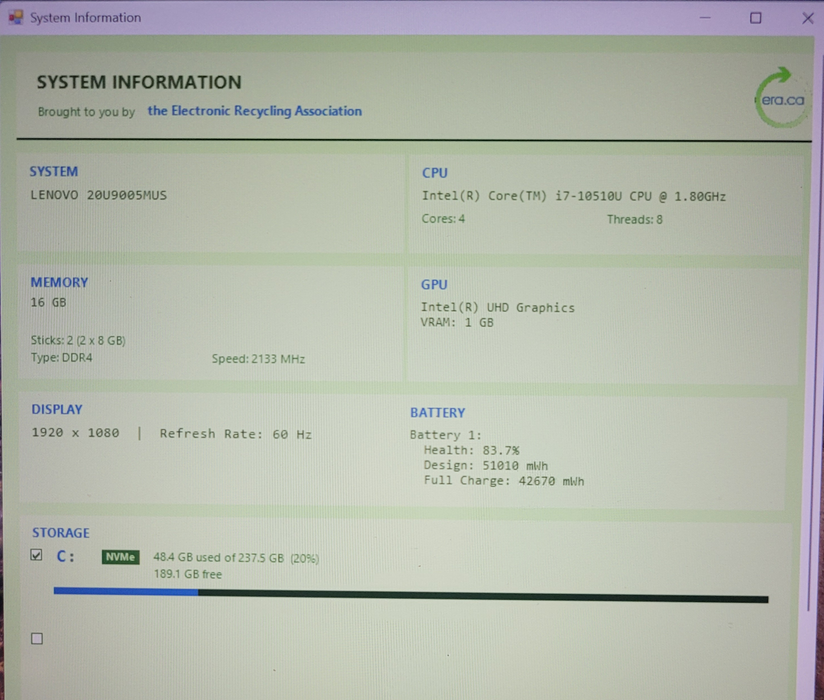Image resolution: width=824 pixels, height=700 pixels.
Task: Click the MEMORY section heading
Action: pyautogui.click(x=59, y=282)
